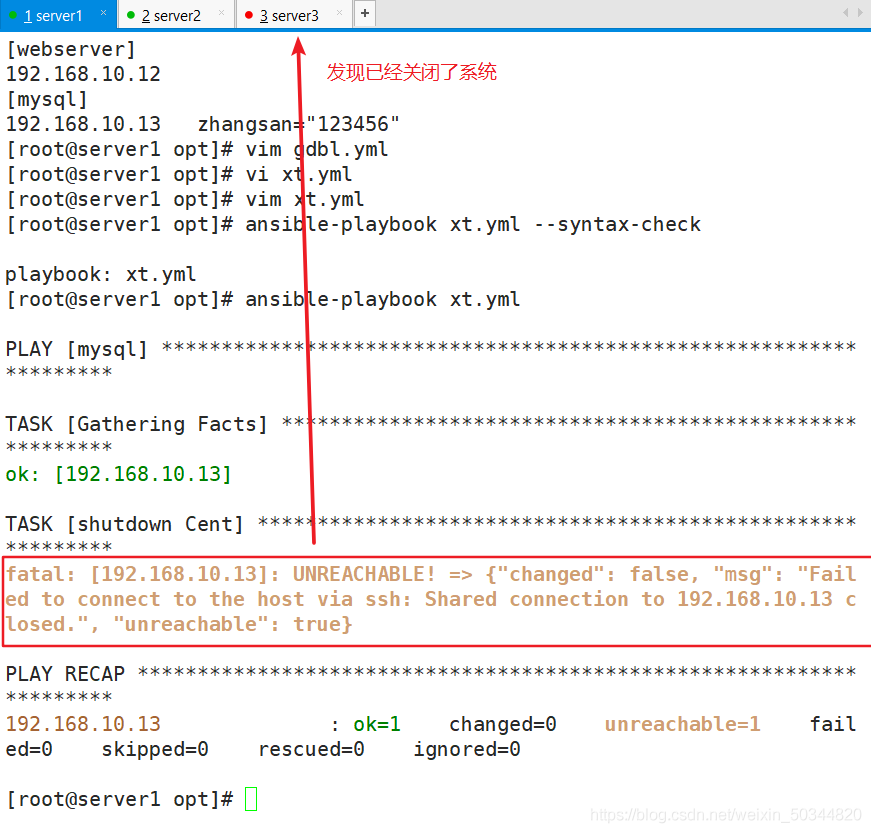Click the '--syntax-check' option text
The width and height of the screenshot is (871, 833).
[x=617, y=224]
